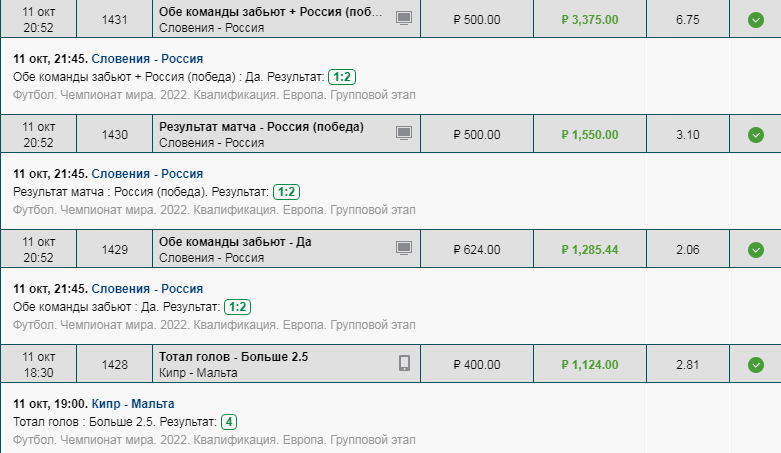Open Словения - Россия link under bet 1431
781x453 pixels.
[147, 59]
